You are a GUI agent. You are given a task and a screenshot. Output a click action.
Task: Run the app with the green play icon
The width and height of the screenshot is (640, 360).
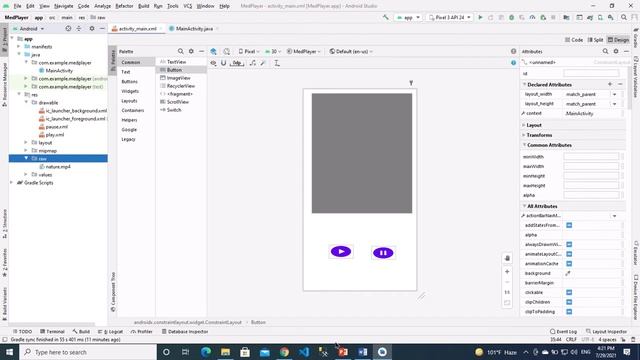pyautogui.click(x=480, y=18)
